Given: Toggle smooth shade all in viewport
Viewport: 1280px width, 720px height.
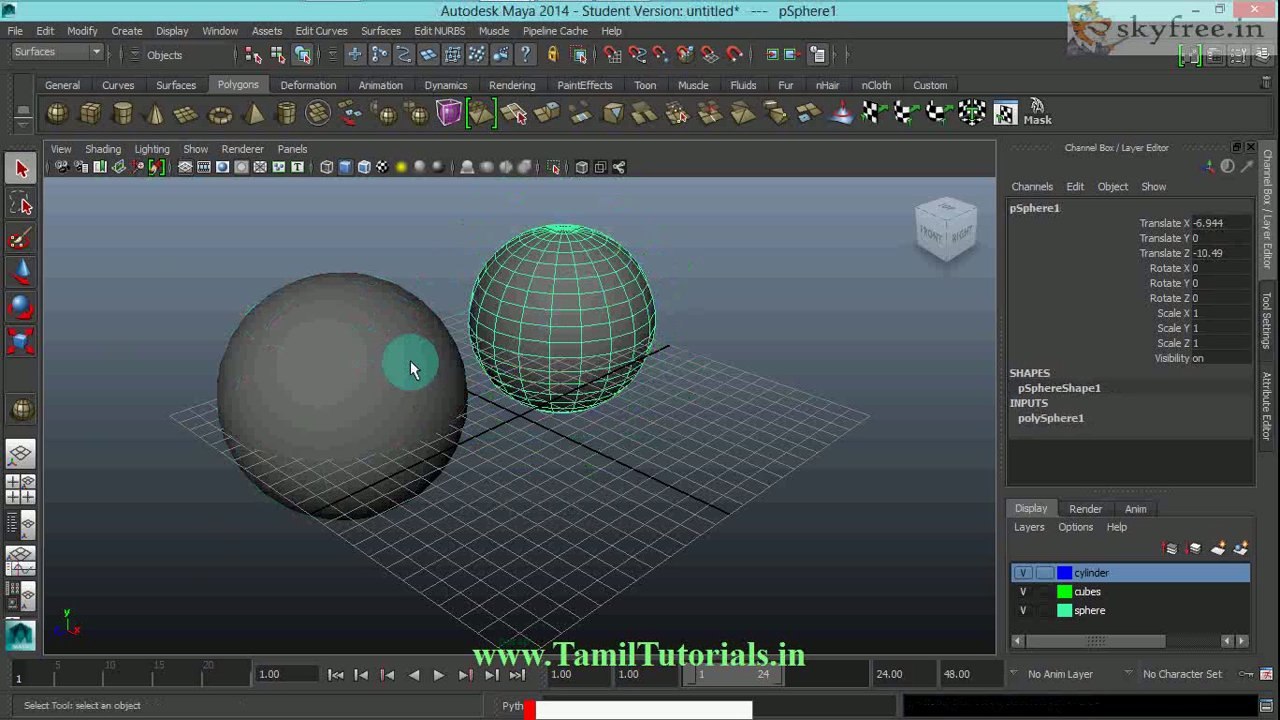Looking at the screenshot, I should pos(345,167).
